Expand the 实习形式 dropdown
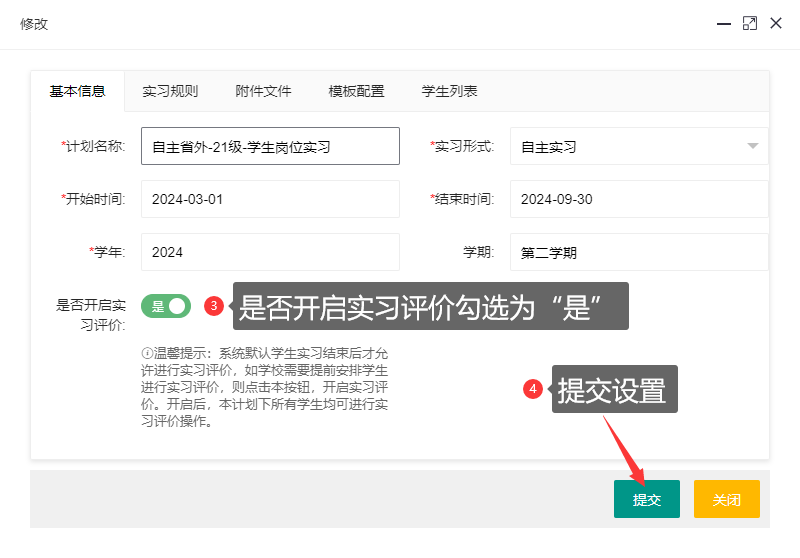The height and width of the screenshot is (558, 800). (x=752, y=146)
